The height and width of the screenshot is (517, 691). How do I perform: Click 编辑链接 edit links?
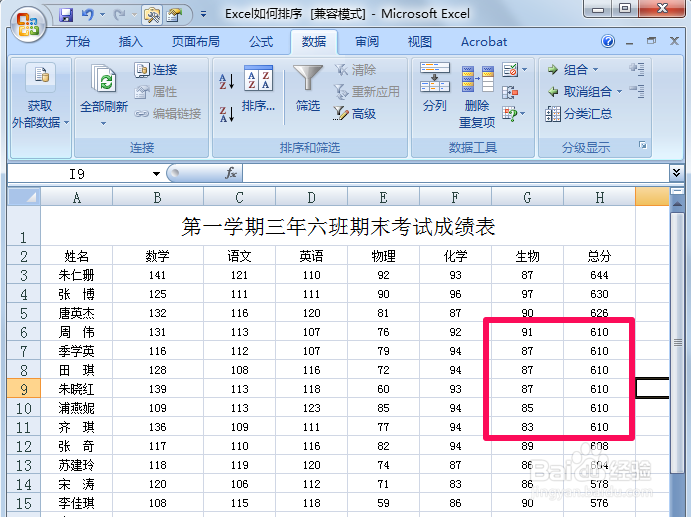tap(168, 114)
